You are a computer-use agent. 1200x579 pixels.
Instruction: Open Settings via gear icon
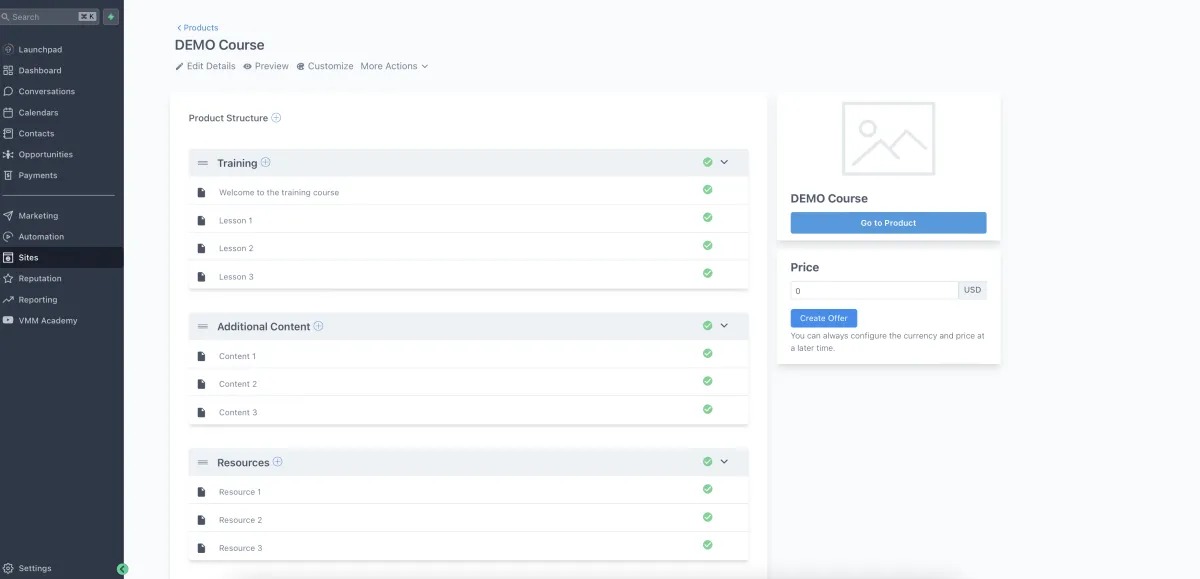[8, 568]
